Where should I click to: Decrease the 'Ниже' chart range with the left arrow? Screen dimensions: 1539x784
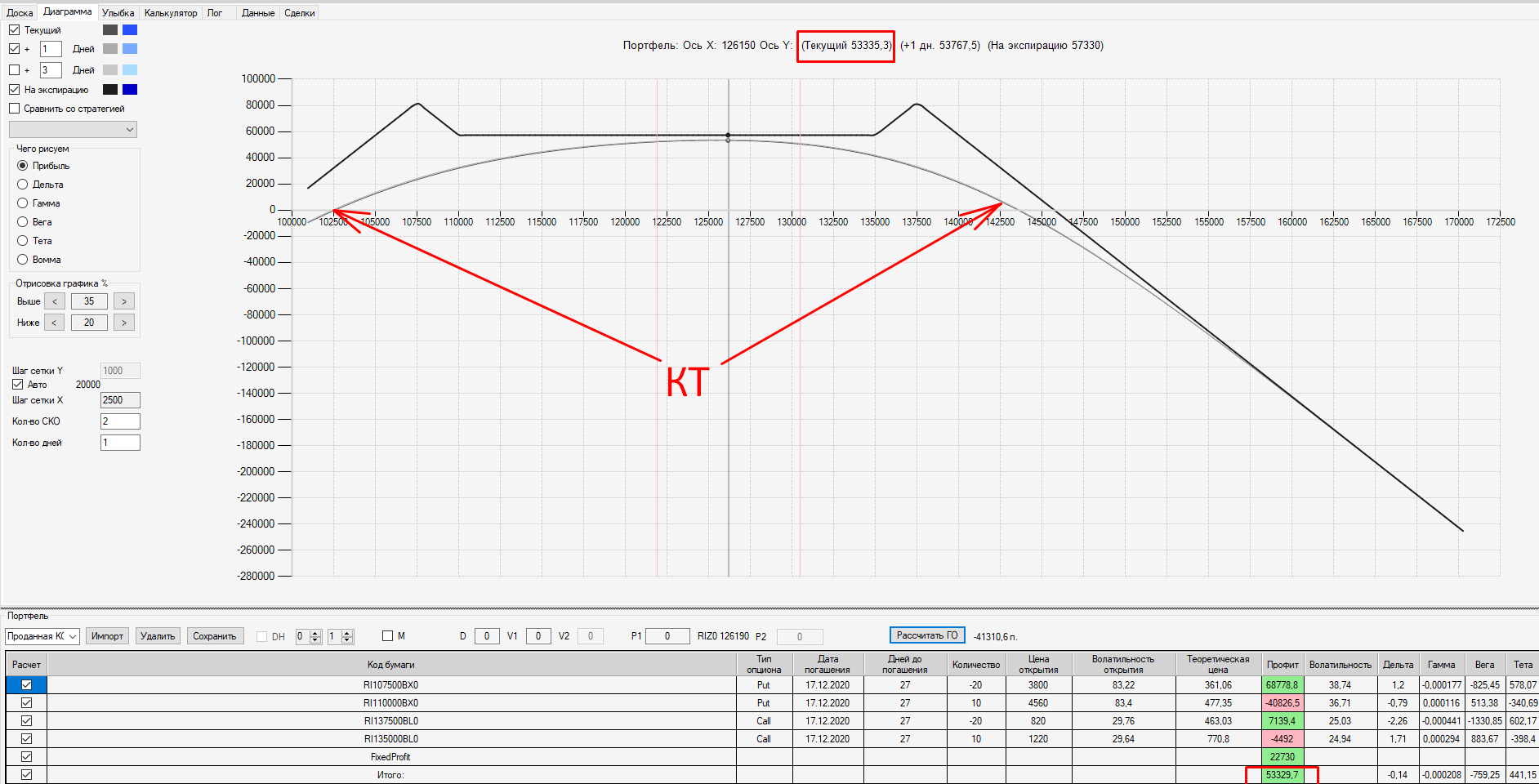click(54, 323)
